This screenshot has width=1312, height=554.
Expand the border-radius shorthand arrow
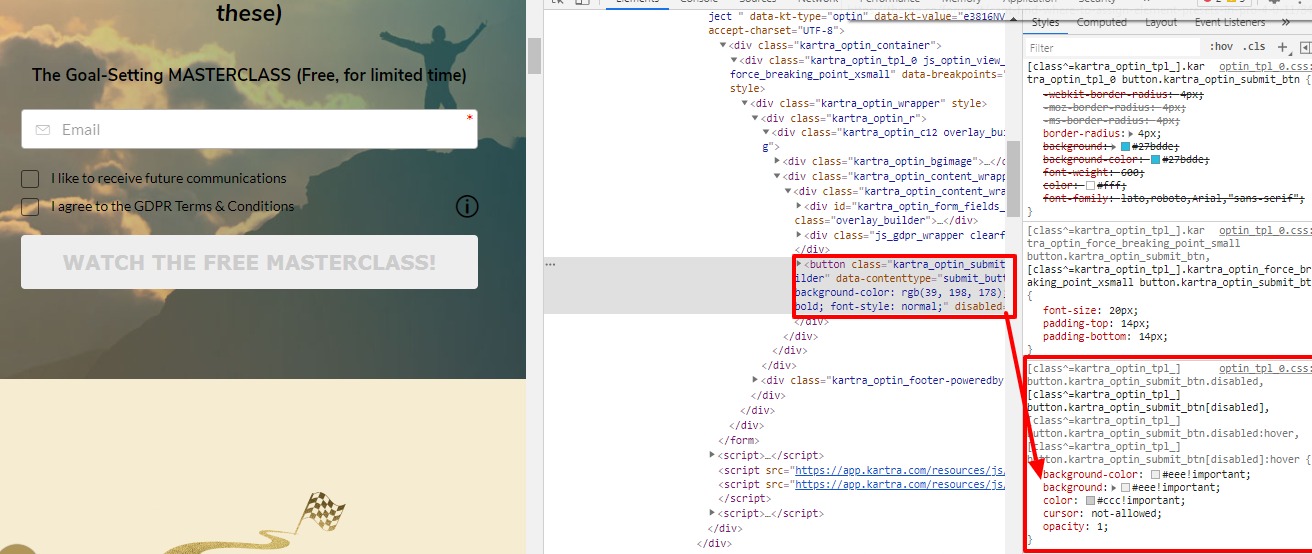coord(1131,133)
